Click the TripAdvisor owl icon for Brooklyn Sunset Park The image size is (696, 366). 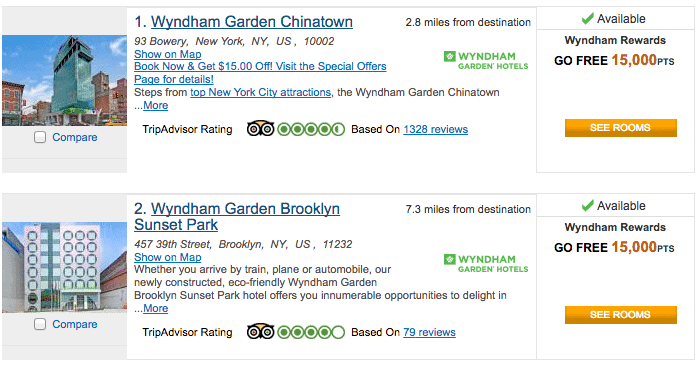tap(261, 332)
